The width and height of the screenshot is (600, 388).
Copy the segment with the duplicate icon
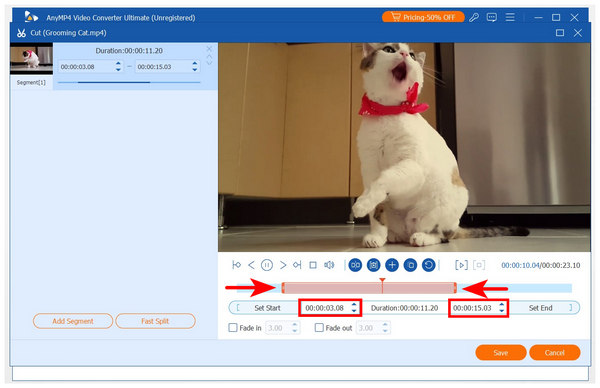pyautogui.click(x=411, y=265)
